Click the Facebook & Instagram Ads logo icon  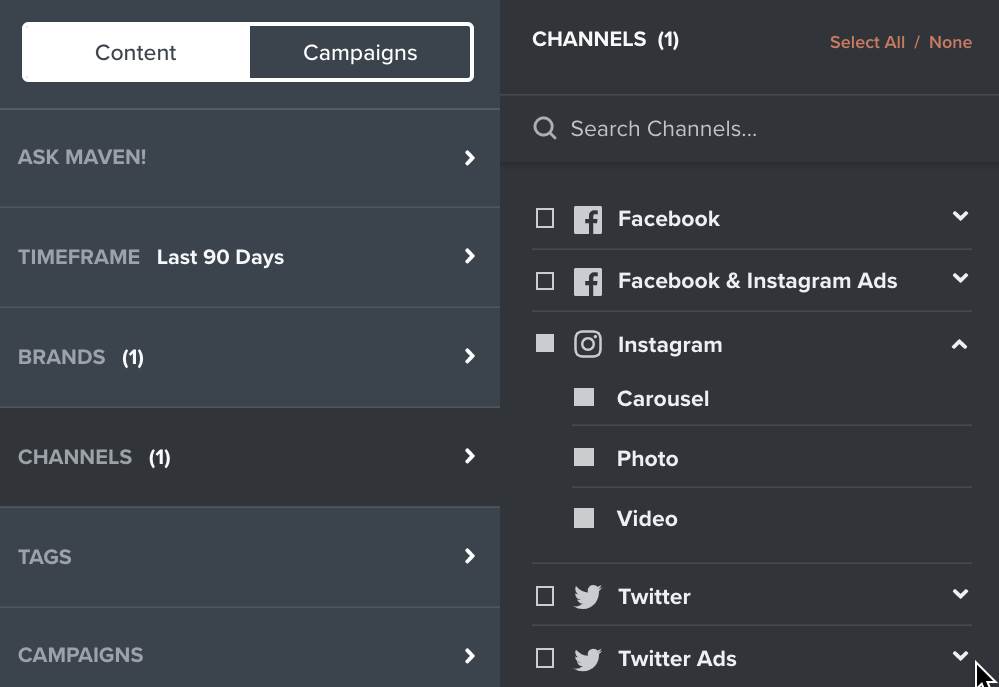587,282
